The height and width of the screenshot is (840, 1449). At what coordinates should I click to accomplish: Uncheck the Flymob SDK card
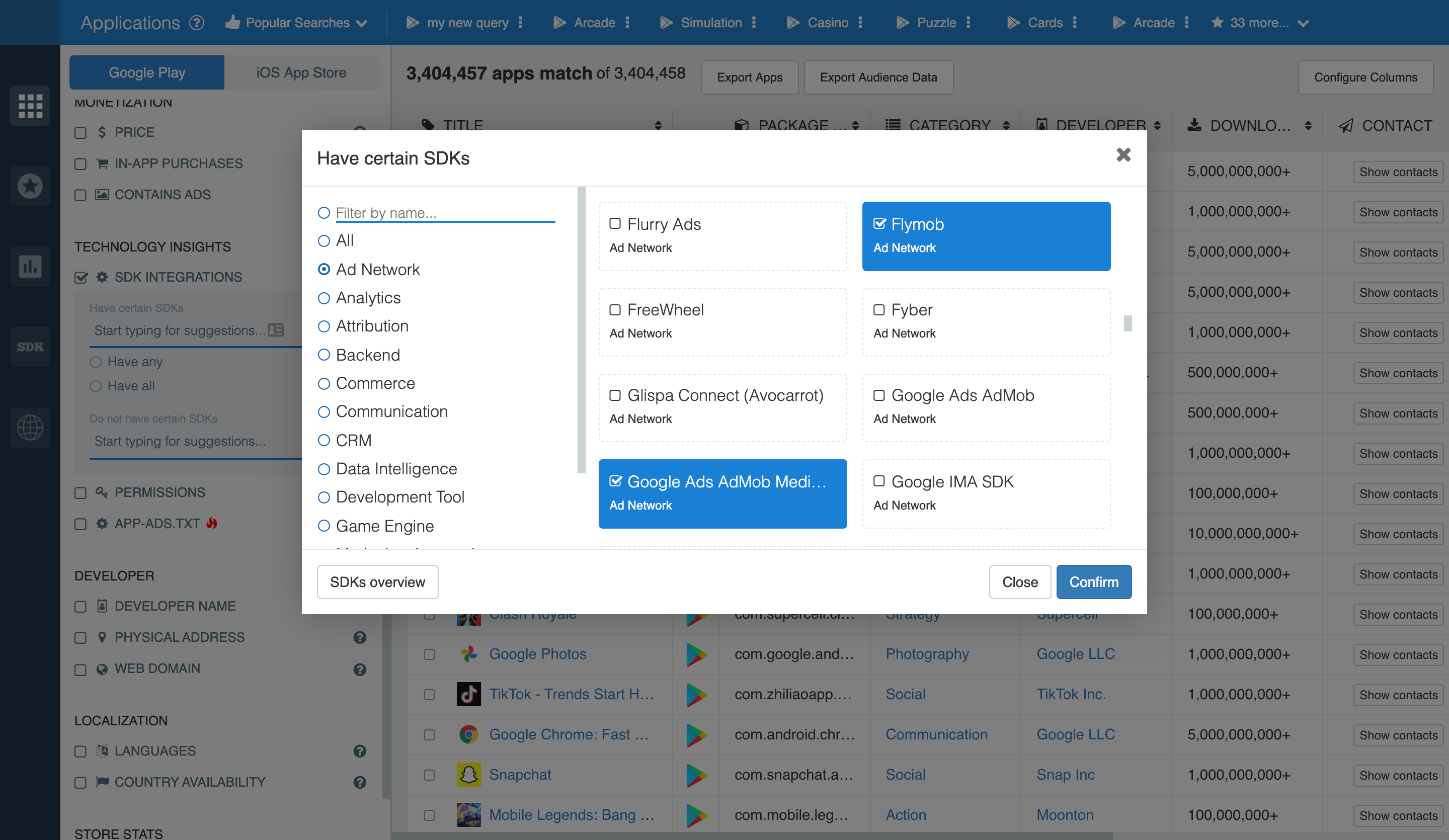(x=879, y=224)
